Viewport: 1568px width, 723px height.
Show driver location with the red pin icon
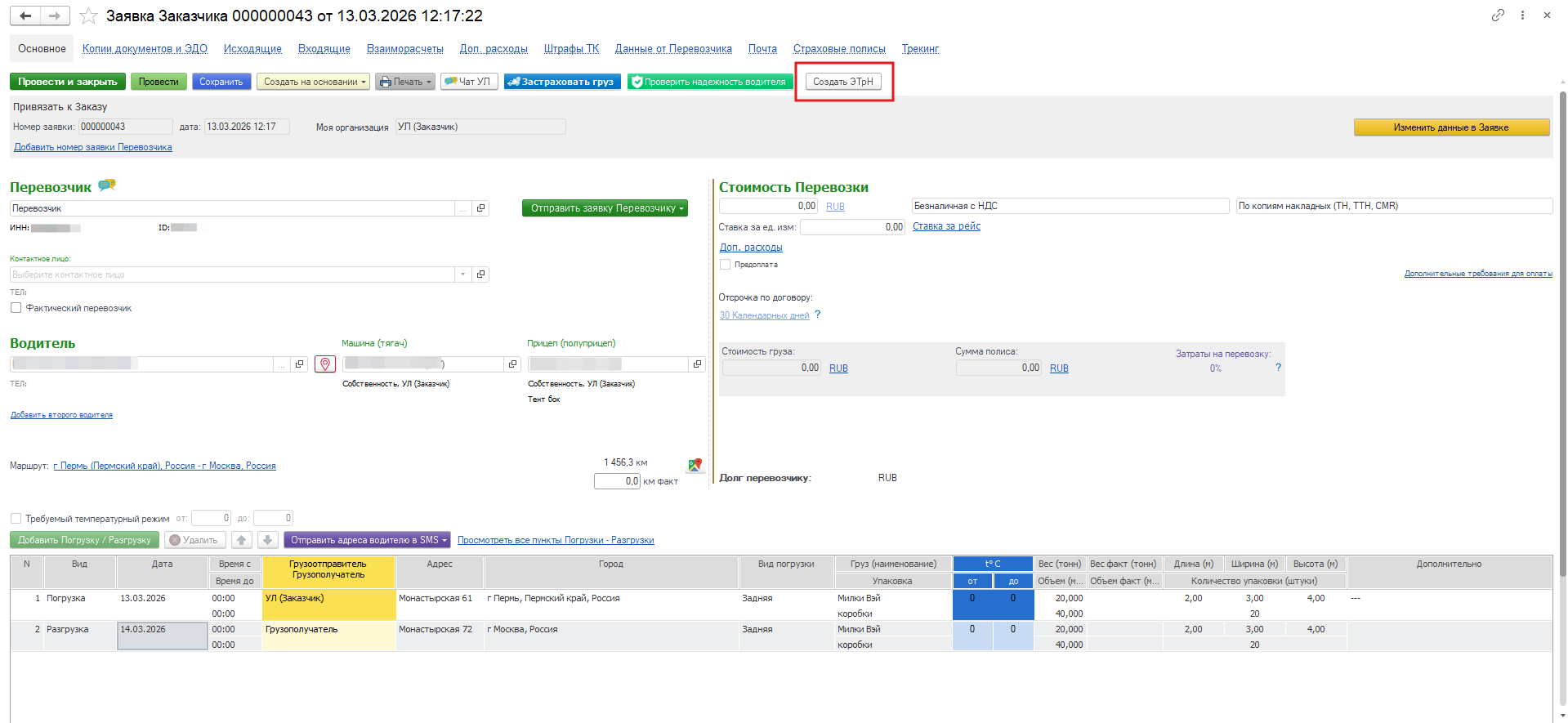325,364
